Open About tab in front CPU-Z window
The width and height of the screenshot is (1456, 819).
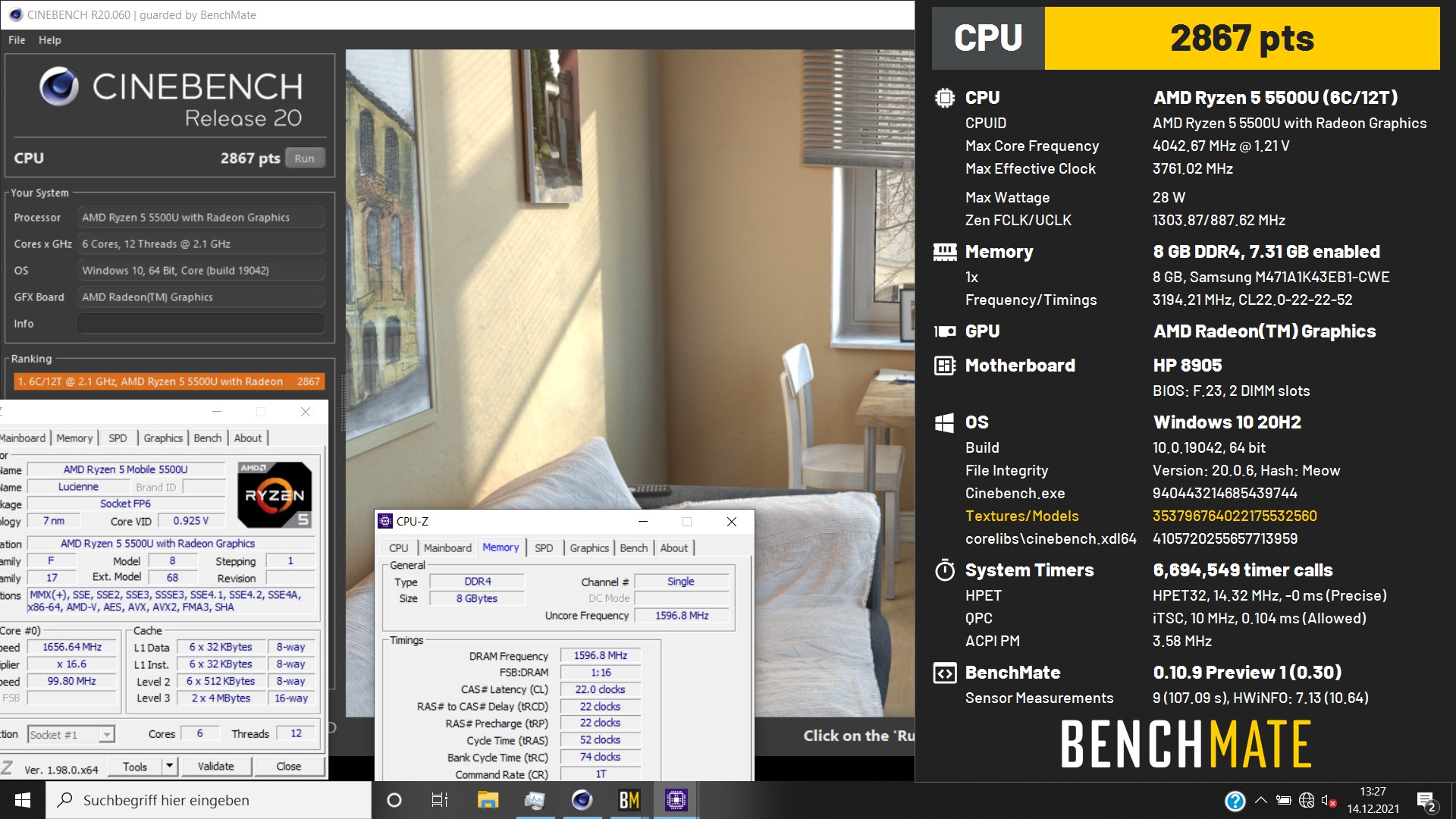coord(674,548)
